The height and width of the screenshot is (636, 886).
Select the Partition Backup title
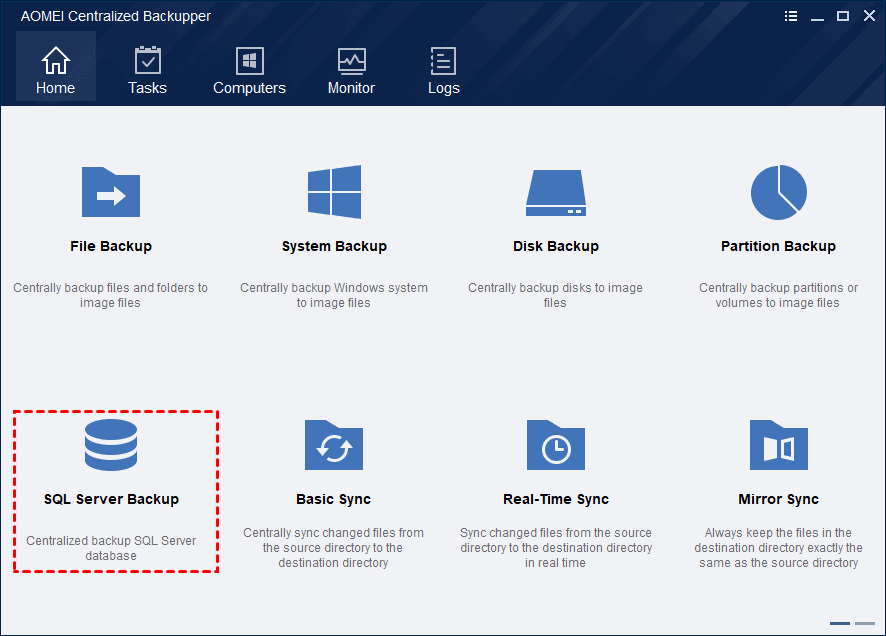pyautogui.click(x=779, y=246)
